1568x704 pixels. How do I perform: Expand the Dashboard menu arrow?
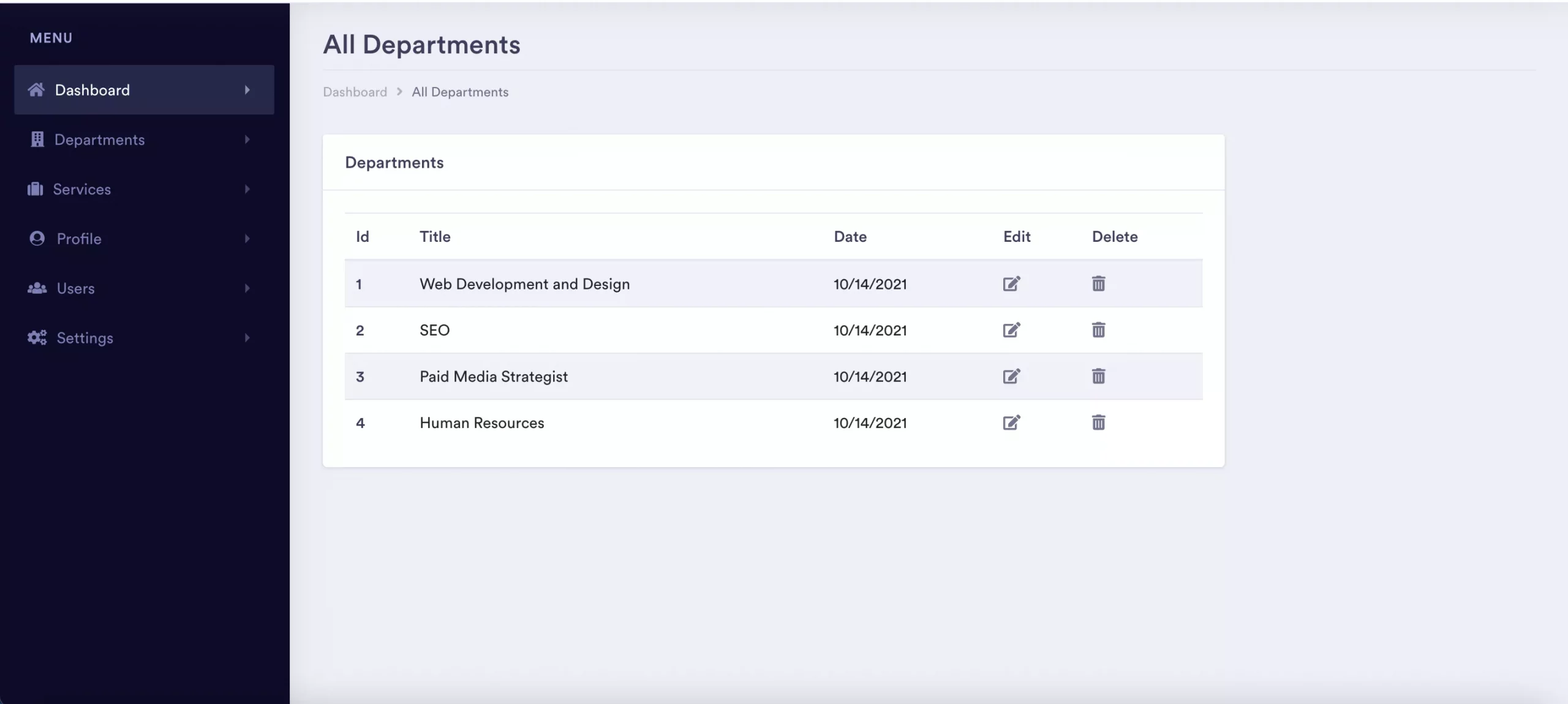coord(247,90)
